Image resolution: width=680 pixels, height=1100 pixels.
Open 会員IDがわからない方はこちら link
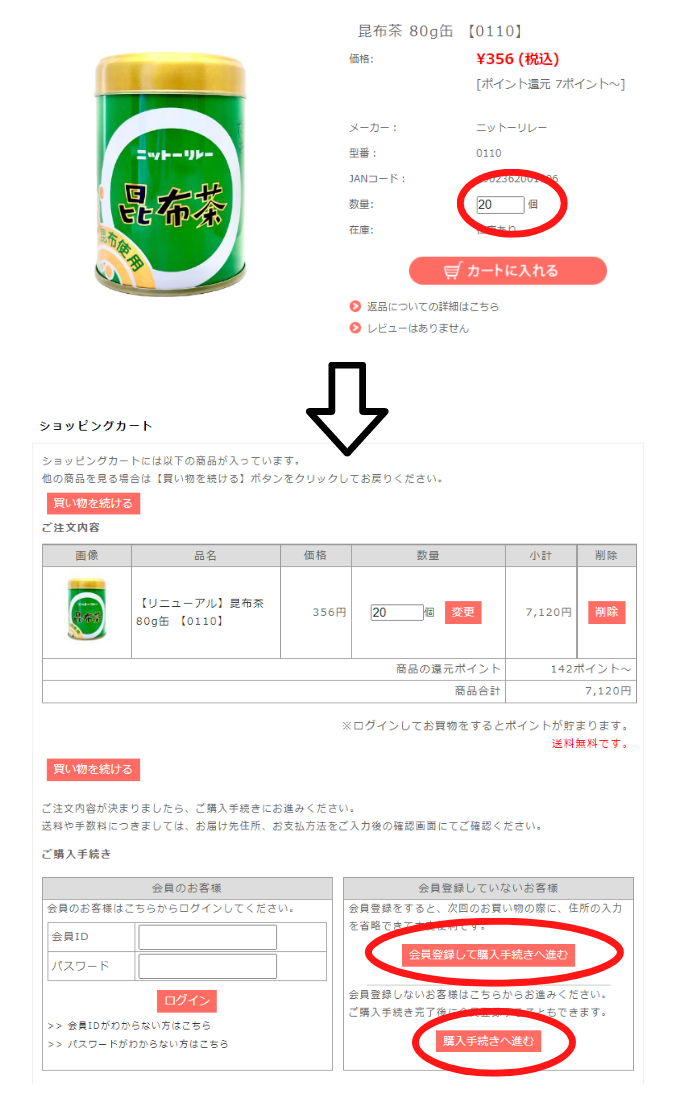tap(139, 1026)
